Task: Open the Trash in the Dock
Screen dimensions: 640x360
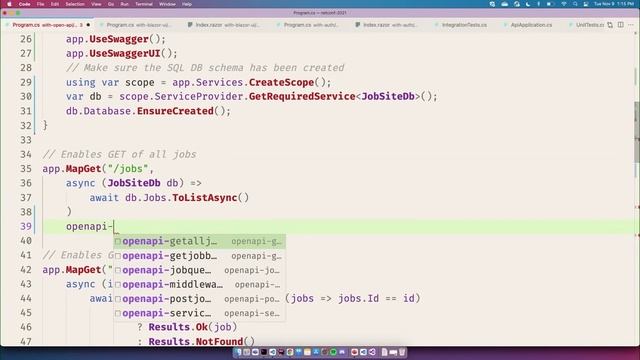Action: click(402, 352)
